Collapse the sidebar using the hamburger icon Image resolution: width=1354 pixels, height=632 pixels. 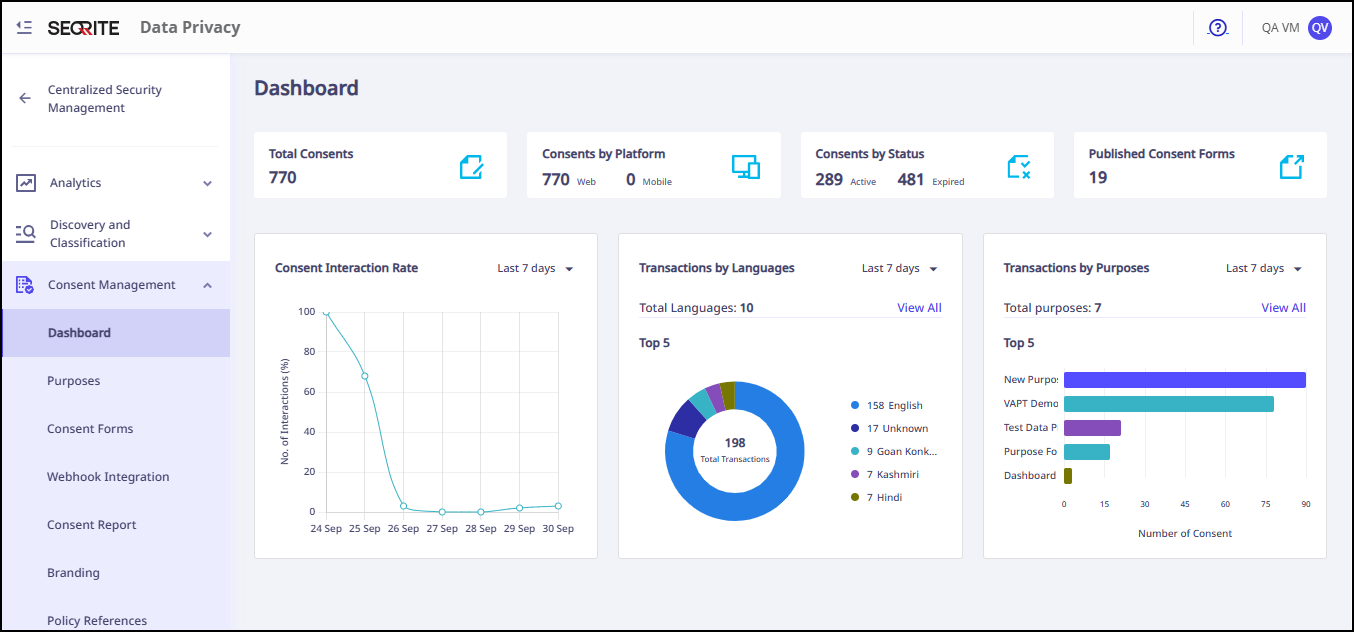click(24, 28)
